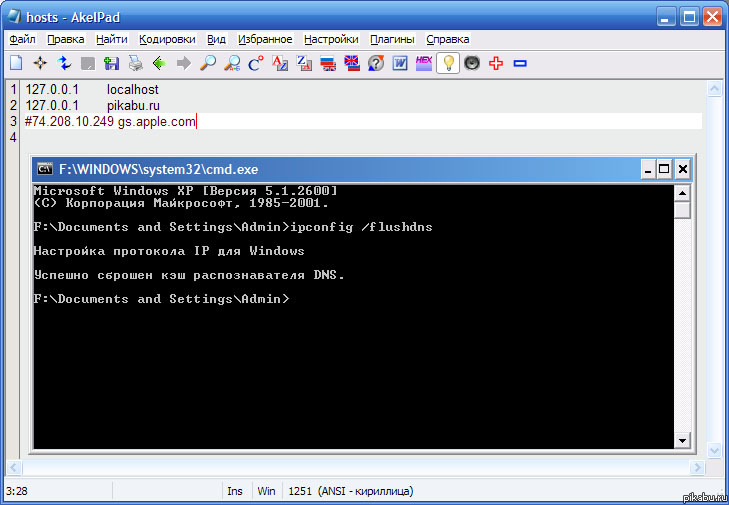729x505 pixels.
Task: Click the magnifying glass find icon
Action: click(208, 63)
